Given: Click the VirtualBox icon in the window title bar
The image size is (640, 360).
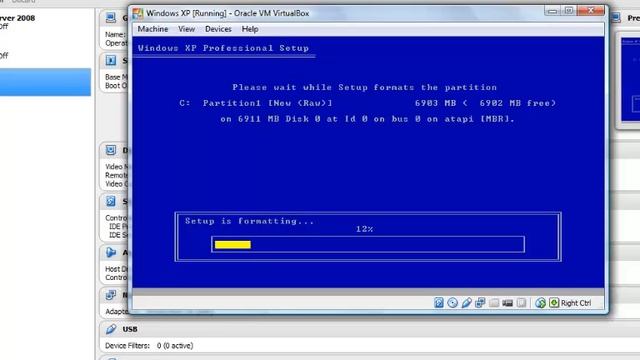Looking at the screenshot, I should (138, 13).
